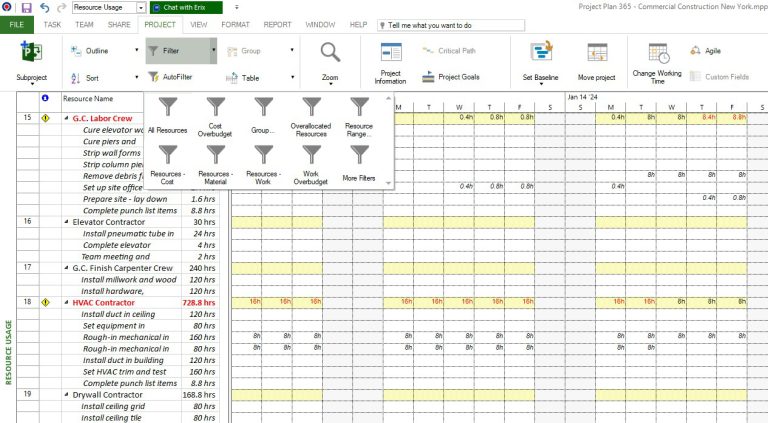768x423 pixels.
Task: Select the Resources - Cost filter
Action: (x=168, y=164)
